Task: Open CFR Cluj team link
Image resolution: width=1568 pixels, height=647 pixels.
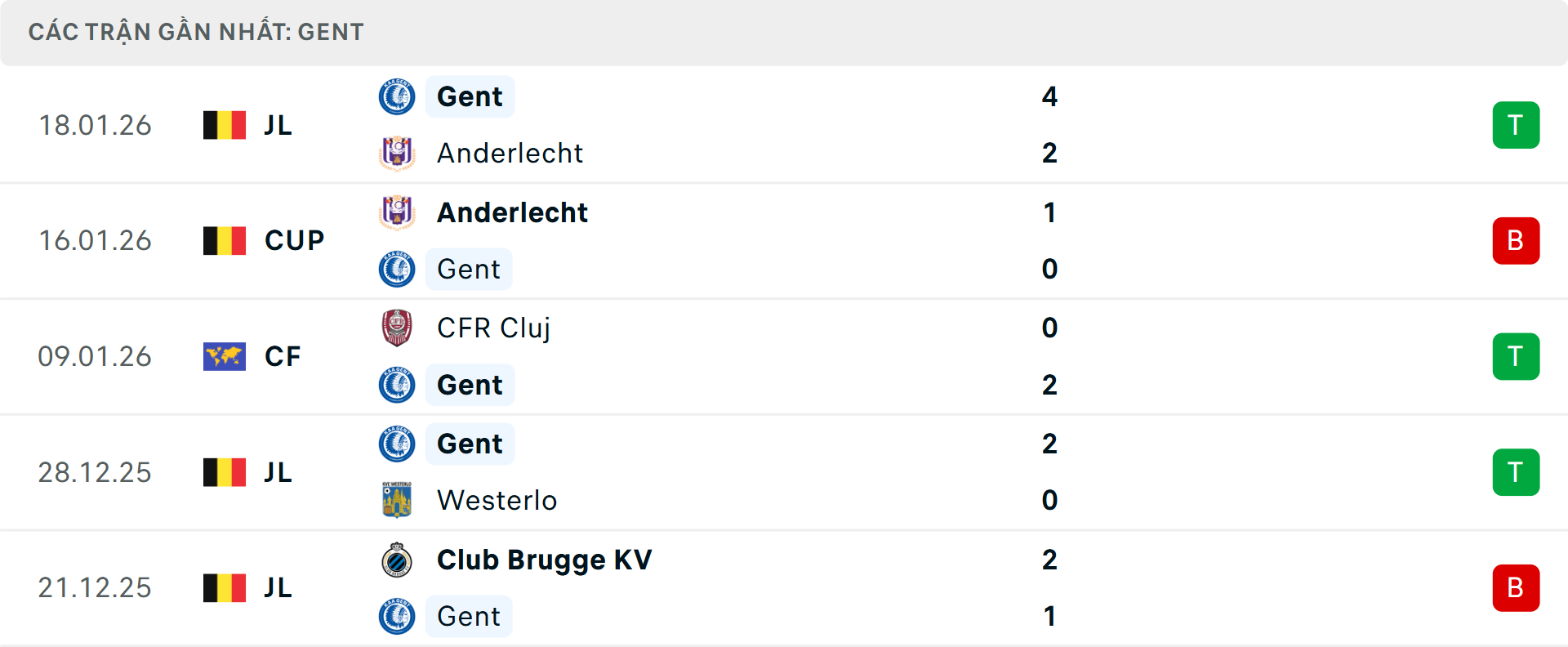Action: coord(493,328)
